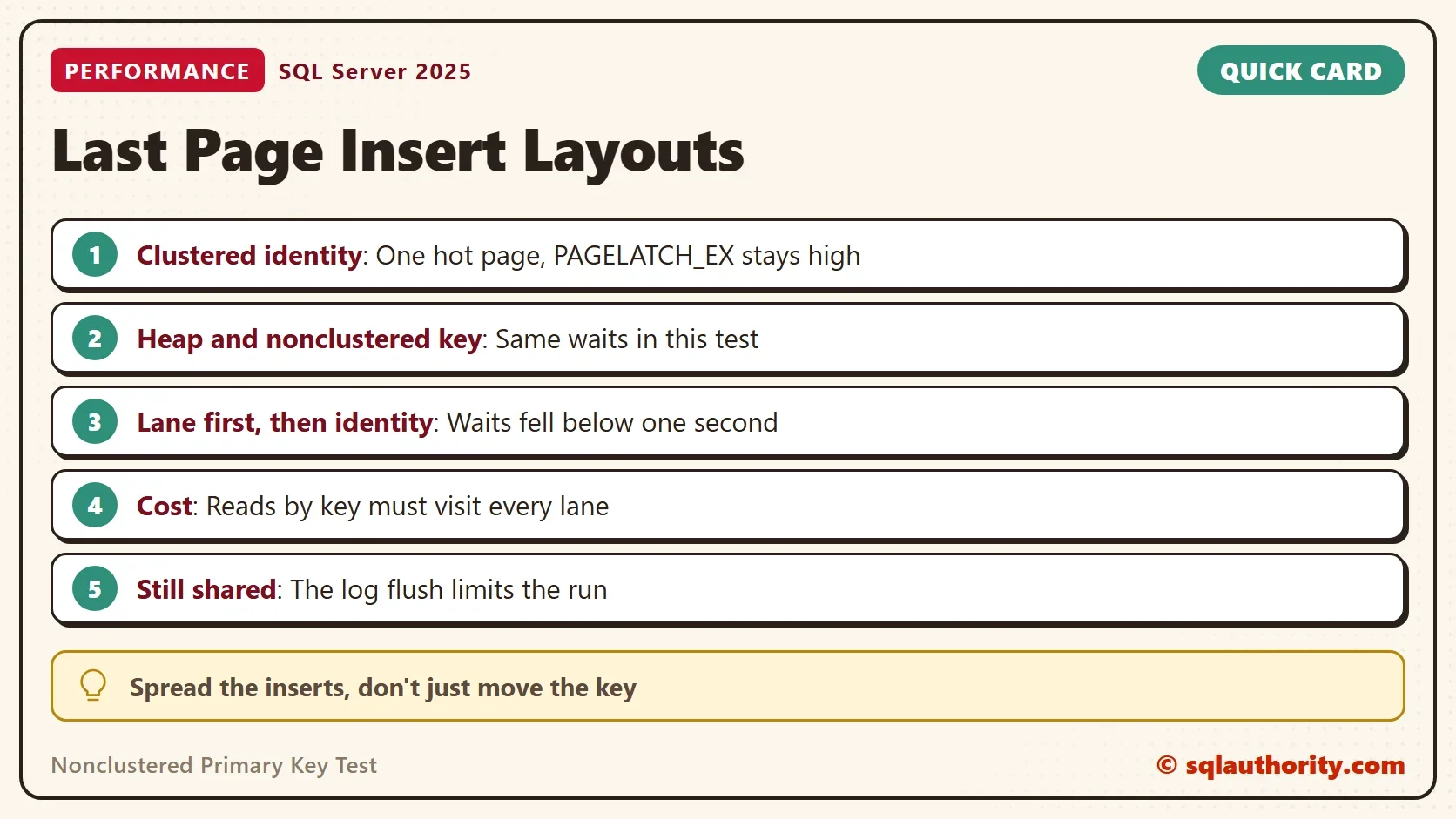Click the 'Last Page Insert Layouts' title
Image resolution: width=1456 pixels, height=819 pixels.
398,151
